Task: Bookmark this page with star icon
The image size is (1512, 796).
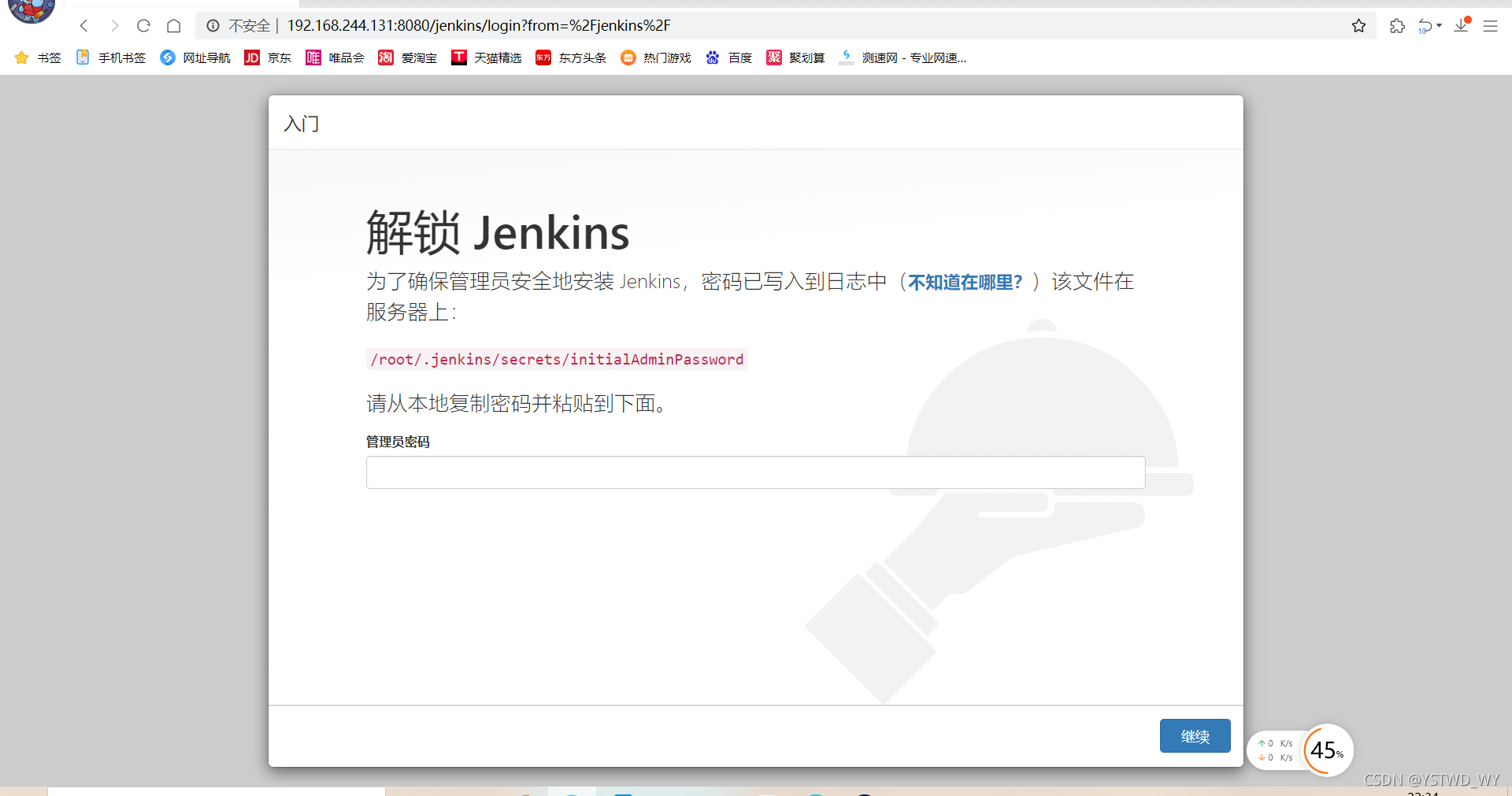Action: coord(1358,26)
